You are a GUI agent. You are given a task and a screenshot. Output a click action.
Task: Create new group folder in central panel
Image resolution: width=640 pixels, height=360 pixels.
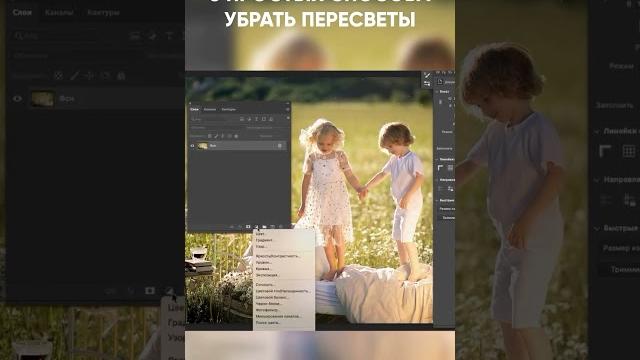tap(264, 227)
